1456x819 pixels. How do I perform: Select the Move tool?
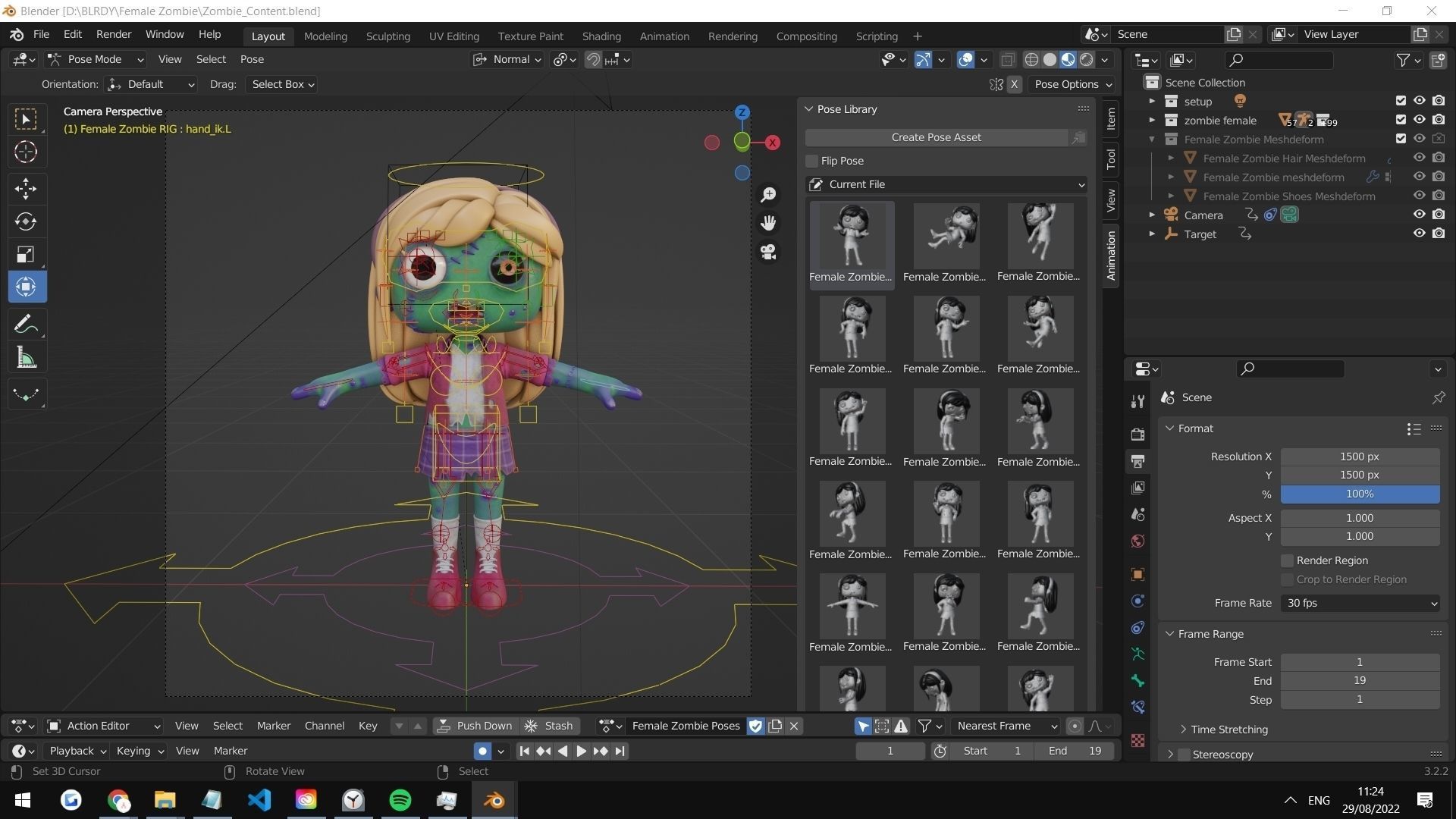[26, 188]
